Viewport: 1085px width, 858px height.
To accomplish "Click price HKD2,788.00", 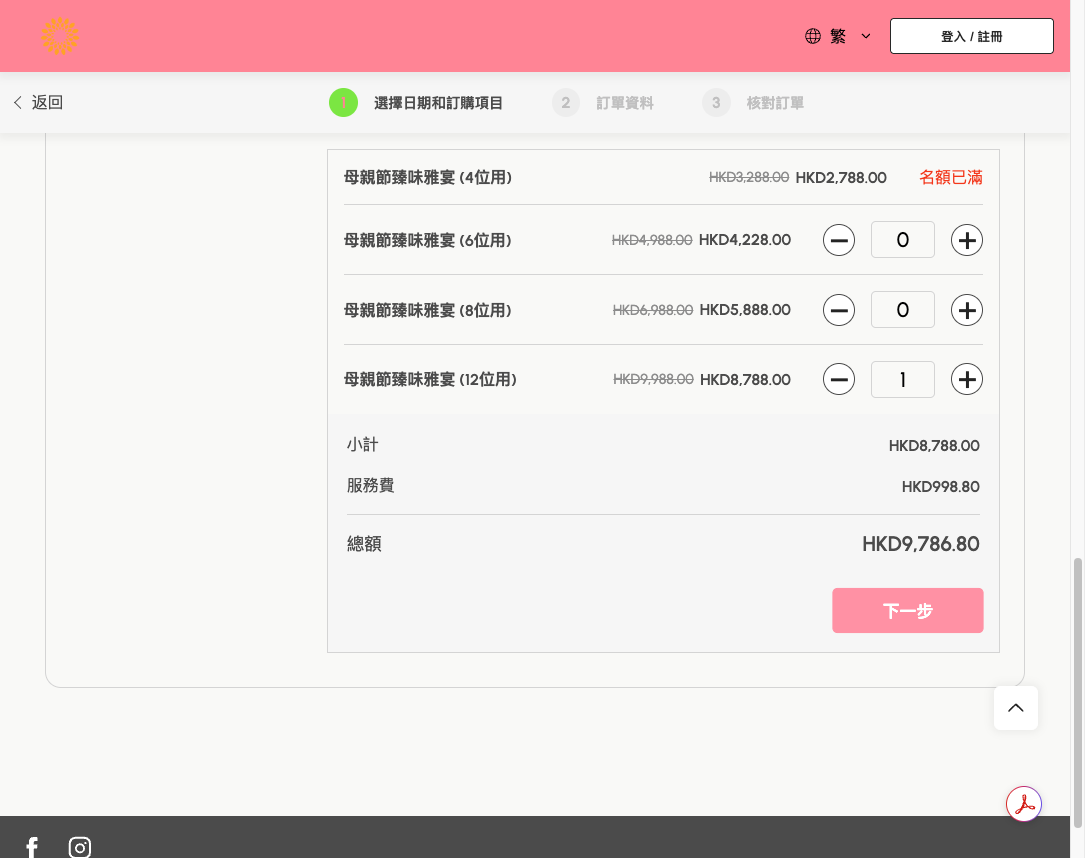I will (x=841, y=178).
